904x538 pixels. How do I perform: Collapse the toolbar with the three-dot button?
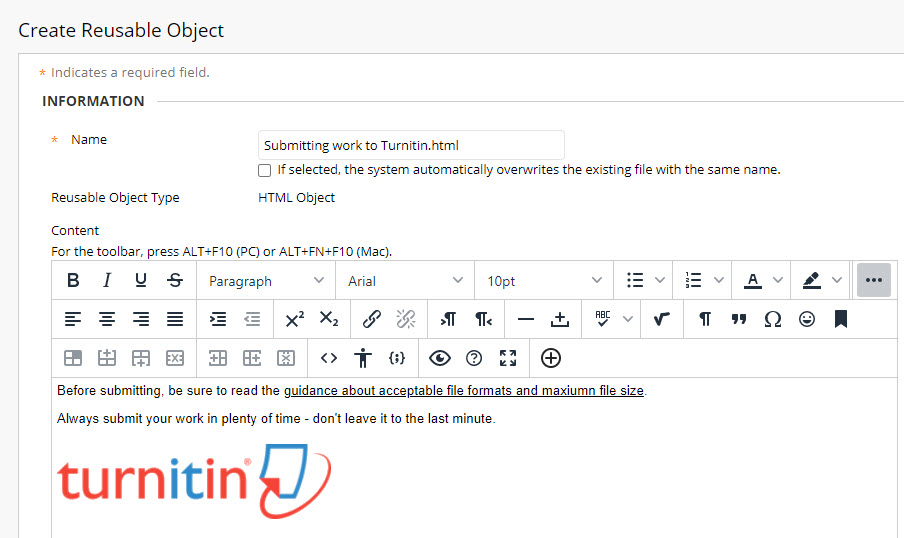[x=873, y=280]
